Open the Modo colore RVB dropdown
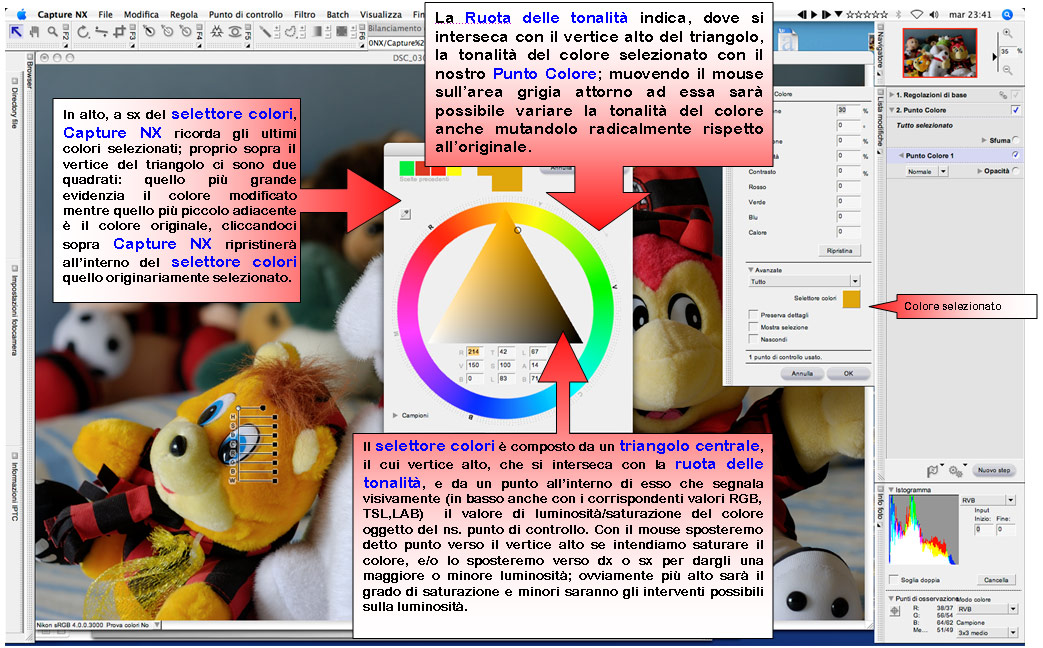This screenshot has height=648, width=1043. [986, 609]
